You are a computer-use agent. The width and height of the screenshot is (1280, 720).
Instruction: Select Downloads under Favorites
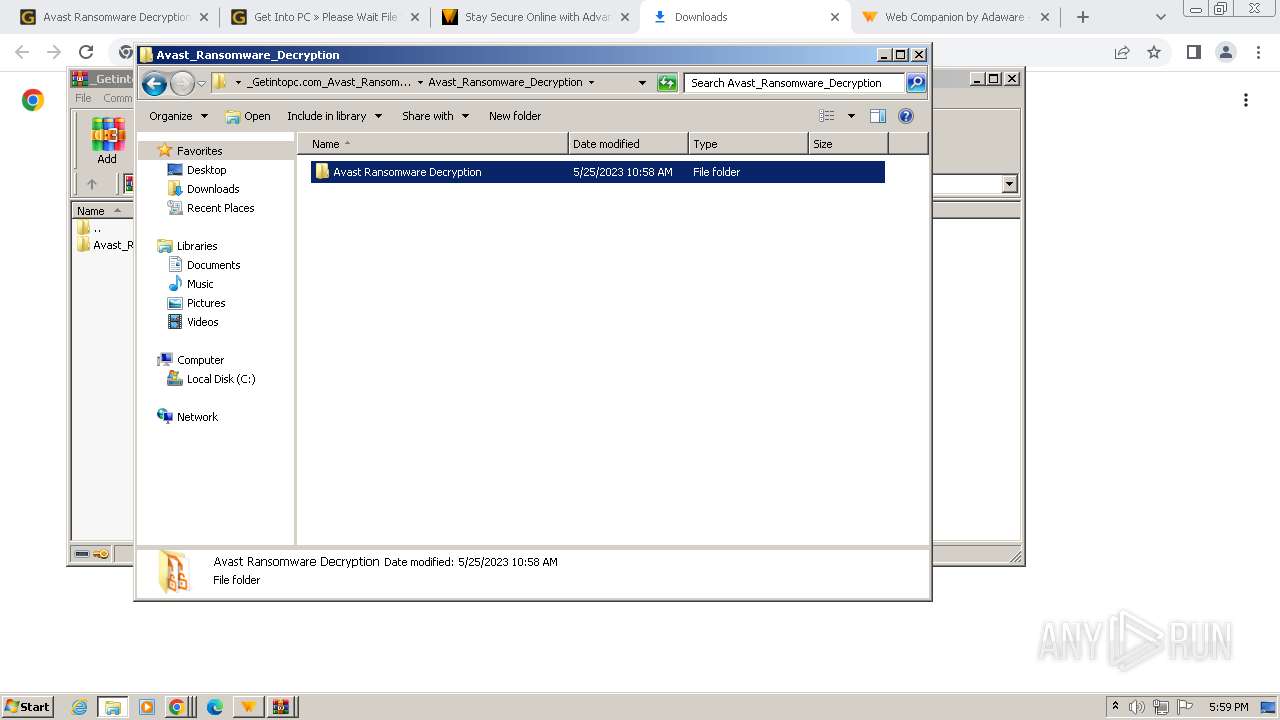tap(213, 189)
